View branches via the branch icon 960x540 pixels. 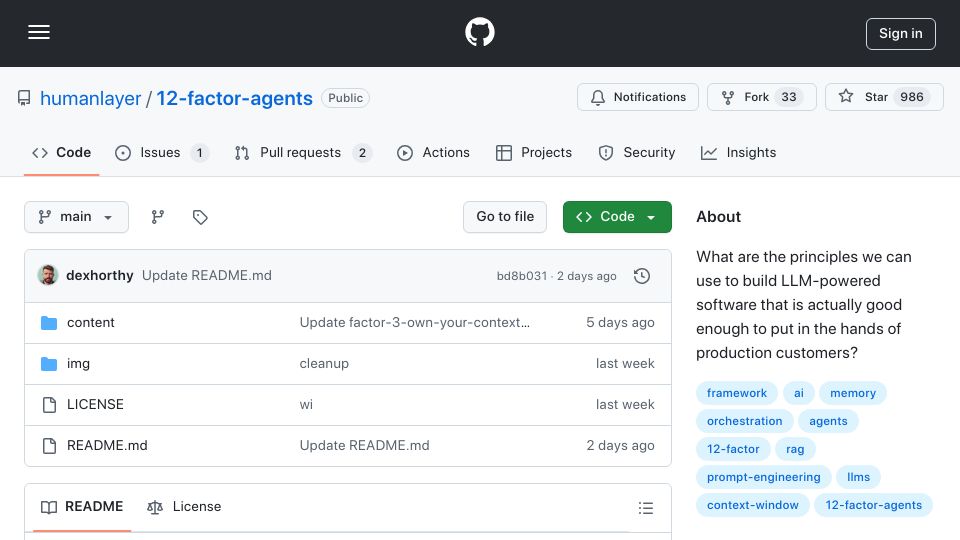tap(158, 217)
